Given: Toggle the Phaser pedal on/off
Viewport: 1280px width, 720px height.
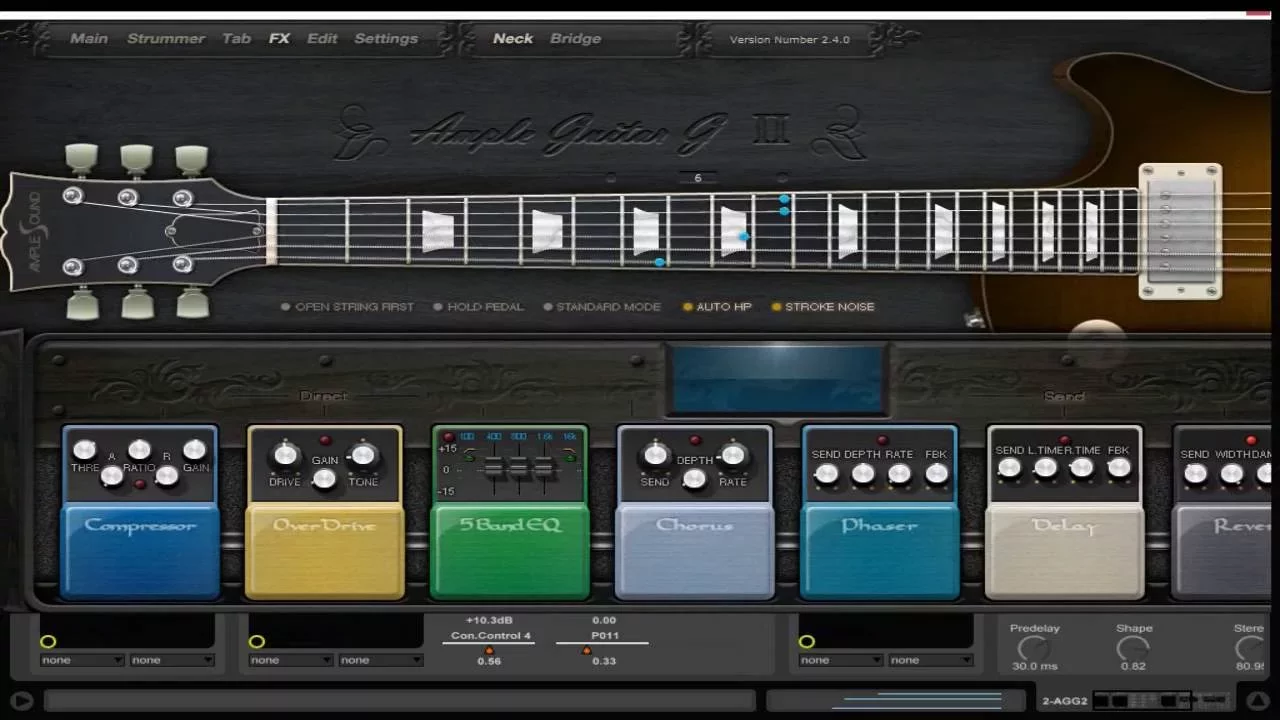Looking at the screenshot, I should (x=880, y=552).
